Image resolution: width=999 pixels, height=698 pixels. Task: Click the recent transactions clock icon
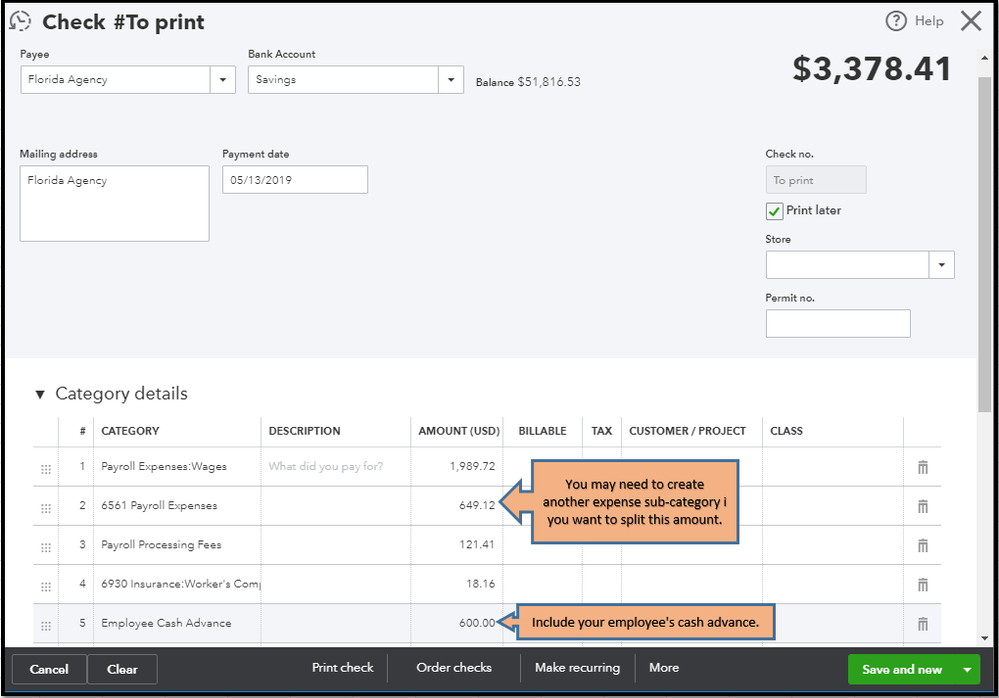point(20,21)
